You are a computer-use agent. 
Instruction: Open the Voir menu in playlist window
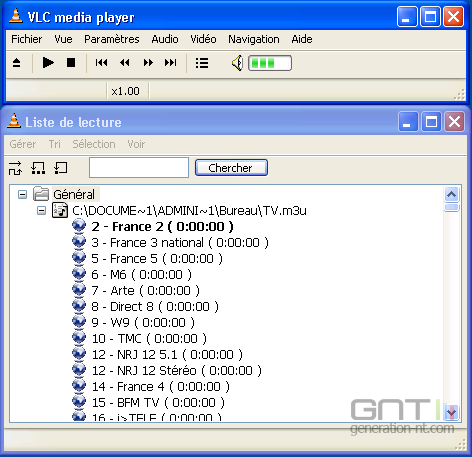[136, 144]
